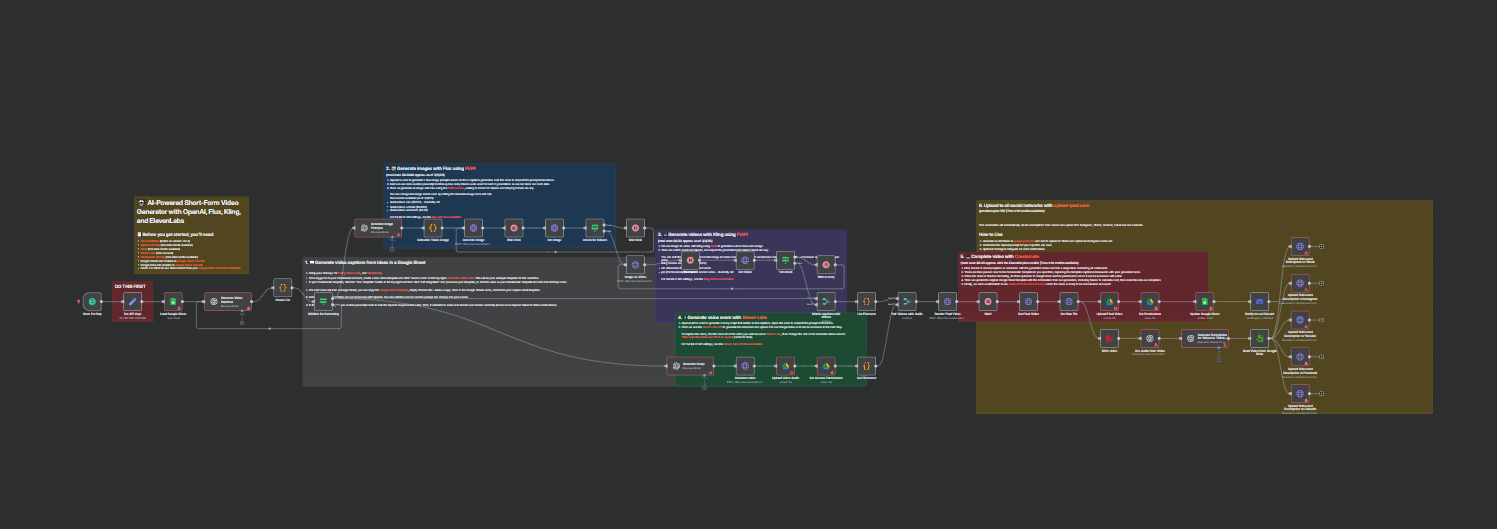Click the Pair Videos with Audio merge node
1497x529 pixels.
pos(906,301)
